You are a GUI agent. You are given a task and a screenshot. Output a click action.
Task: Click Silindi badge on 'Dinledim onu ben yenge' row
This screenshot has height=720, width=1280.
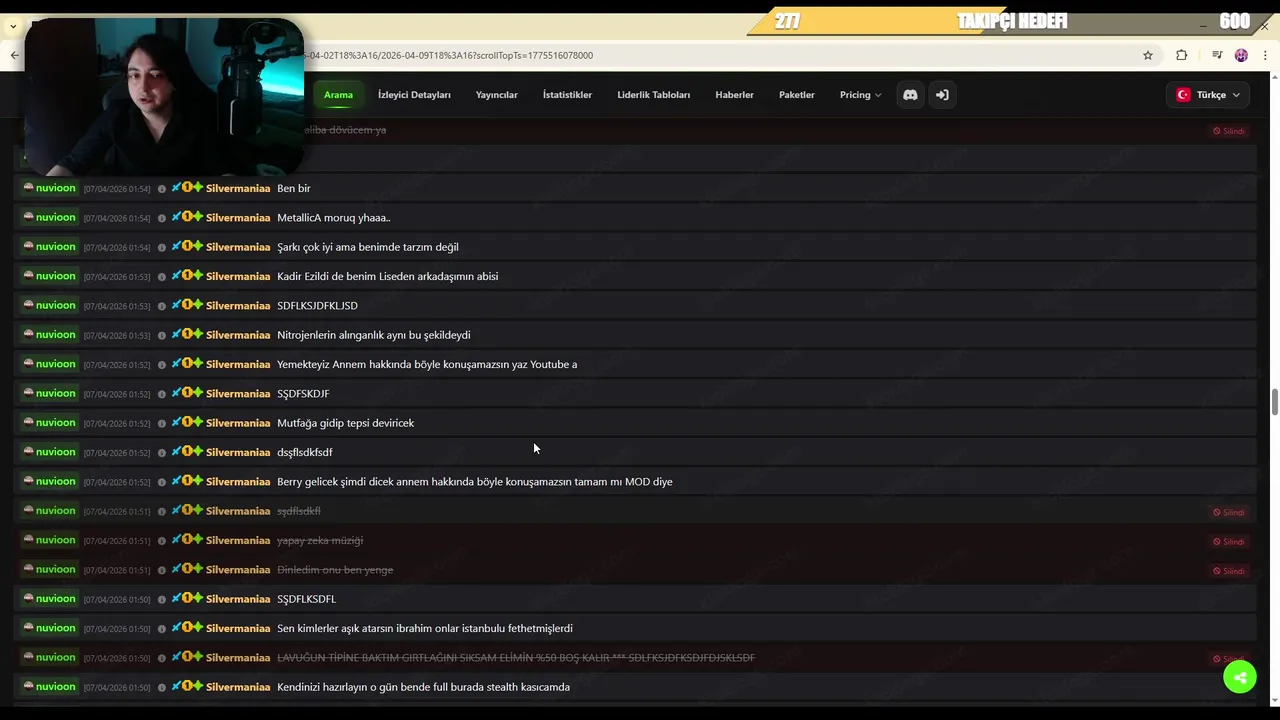[x=1229, y=571]
